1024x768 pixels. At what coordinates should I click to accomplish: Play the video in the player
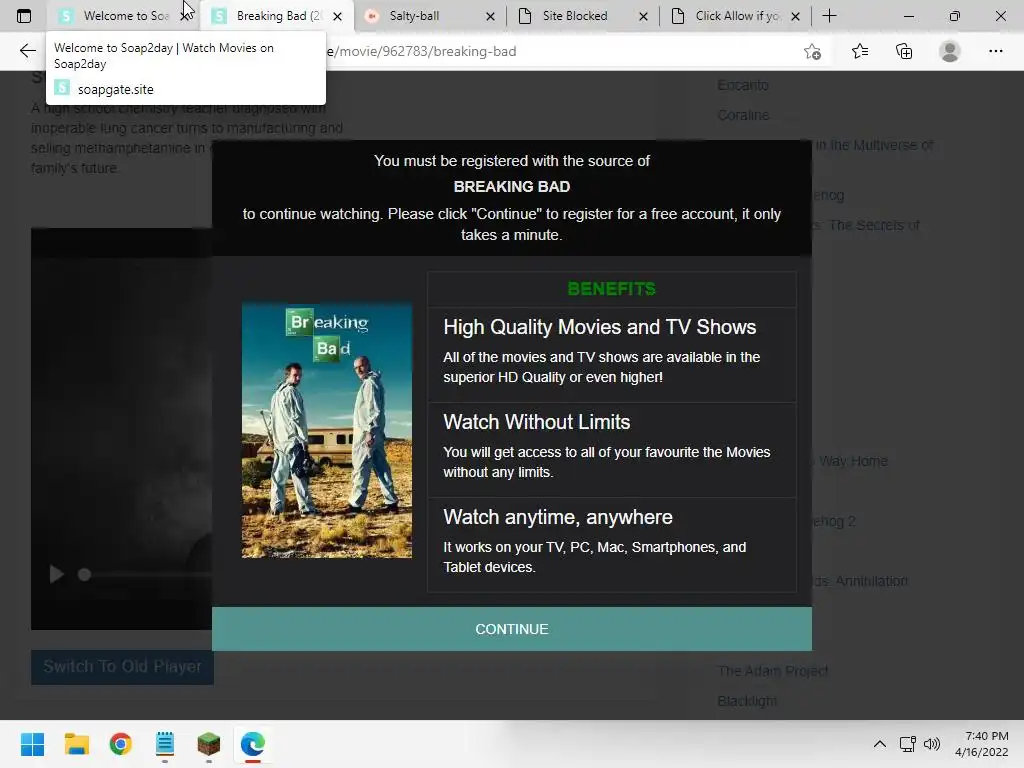57,574
